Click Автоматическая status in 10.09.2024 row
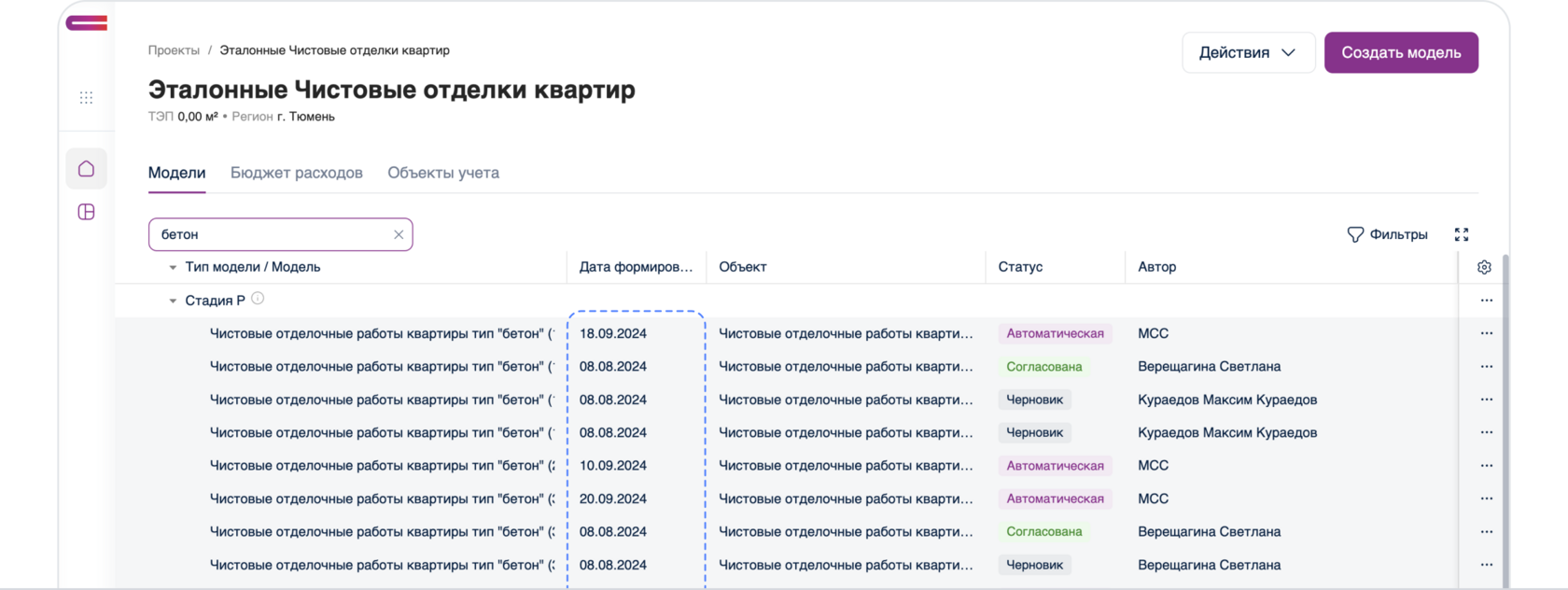The height and width of the screenshot is (590, 1568). [x=1055, y=465]
